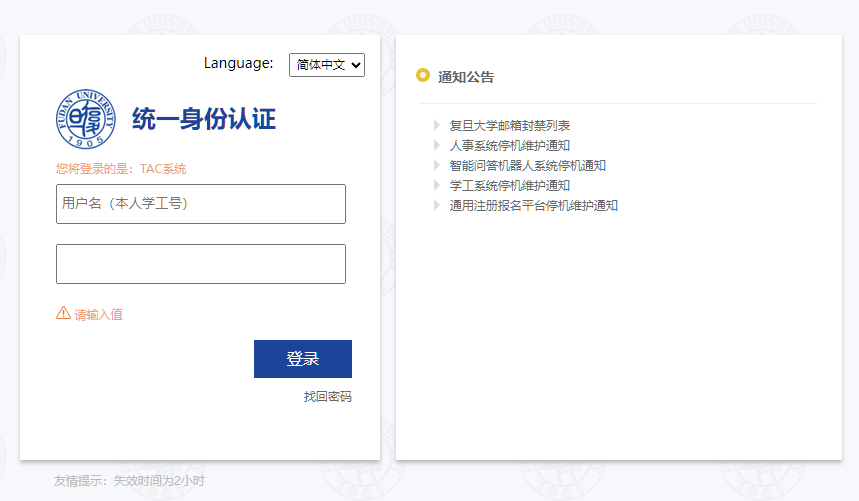
Task: Focus the empty password field
Action: pos(201,264)
